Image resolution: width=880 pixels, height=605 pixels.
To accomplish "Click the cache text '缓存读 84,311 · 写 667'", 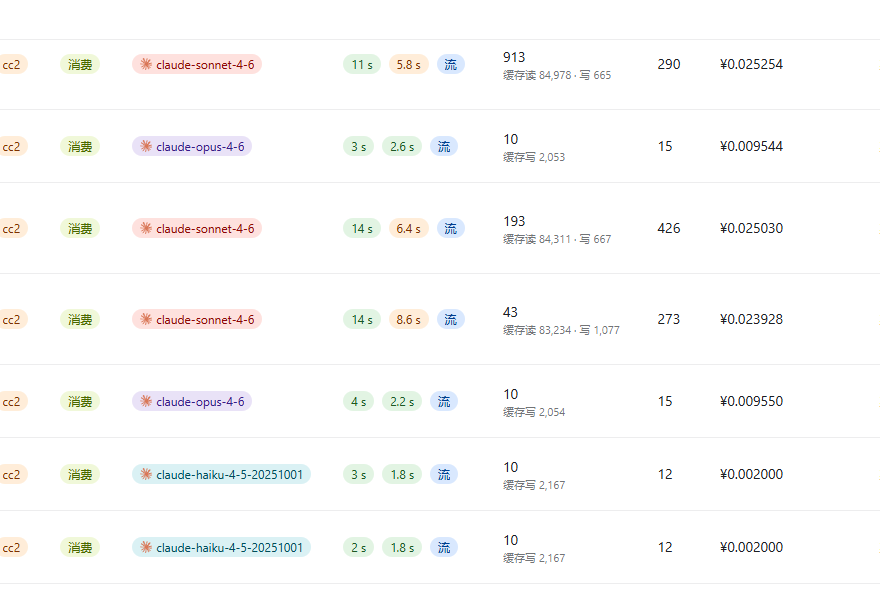I will click(557, 239).
